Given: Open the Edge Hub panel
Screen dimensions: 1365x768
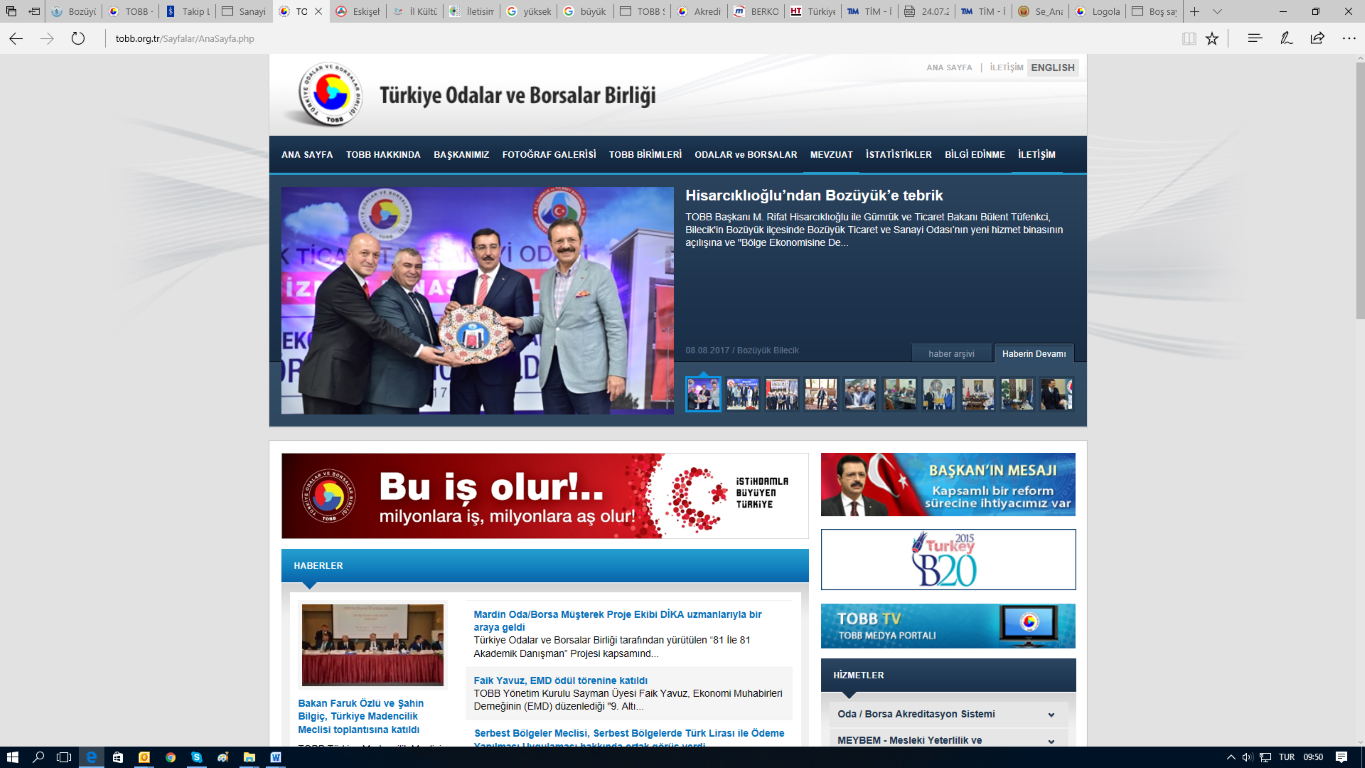Looking at the screenshot, I should coord(1254,38).
